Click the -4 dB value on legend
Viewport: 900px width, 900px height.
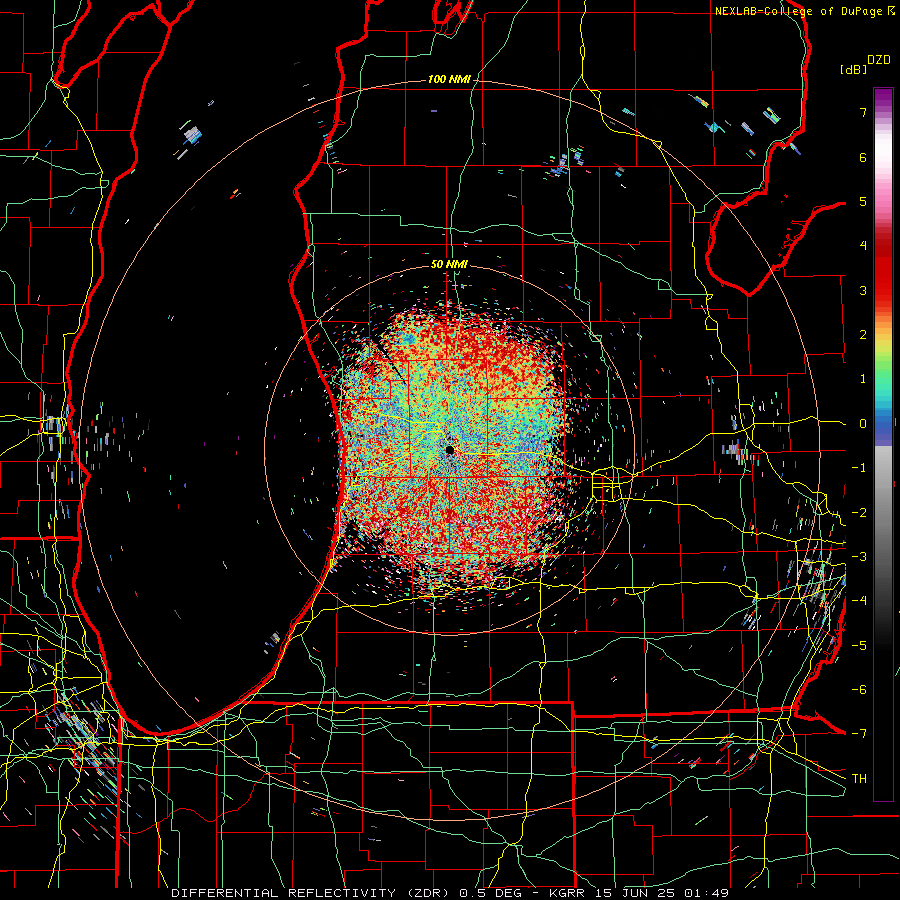click(x=859, y=601)
